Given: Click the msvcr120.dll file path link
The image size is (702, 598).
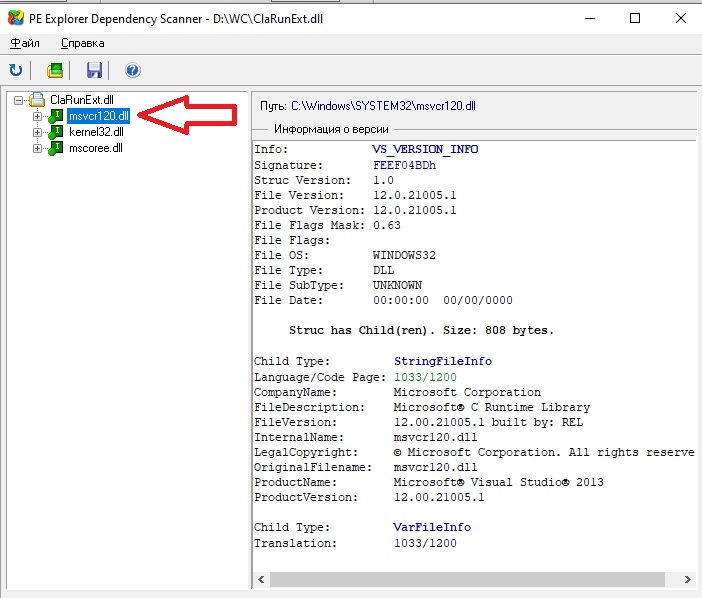Looking at the screenshot, I should point(383,105).
